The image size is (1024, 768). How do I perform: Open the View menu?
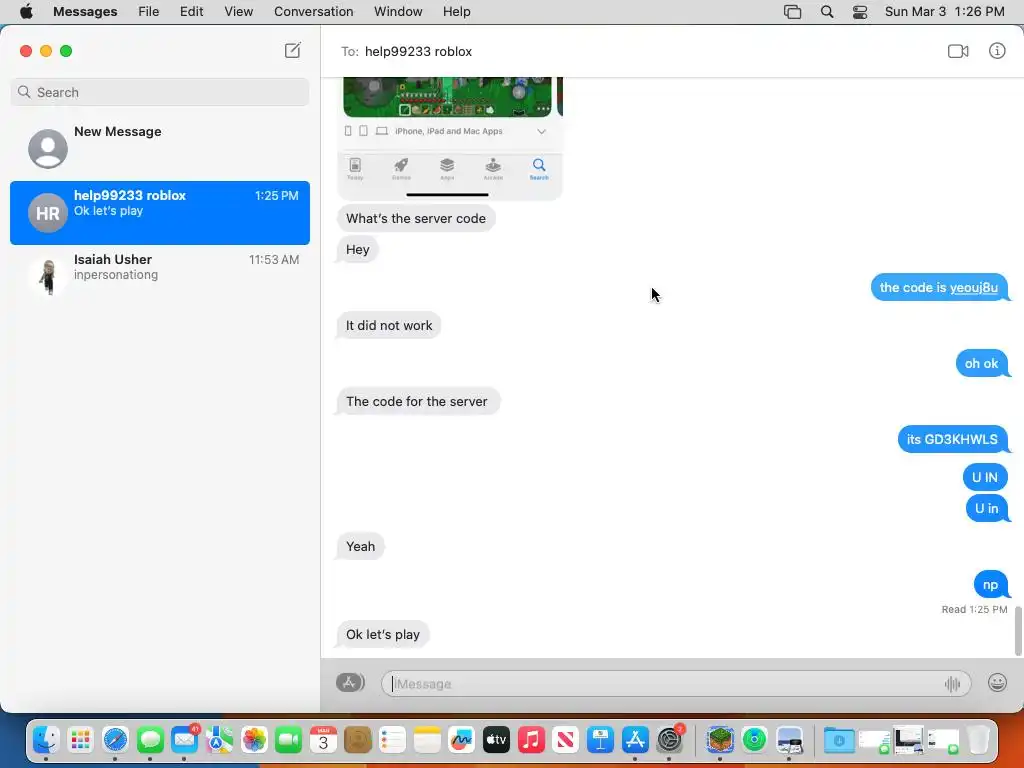[238, 12]
